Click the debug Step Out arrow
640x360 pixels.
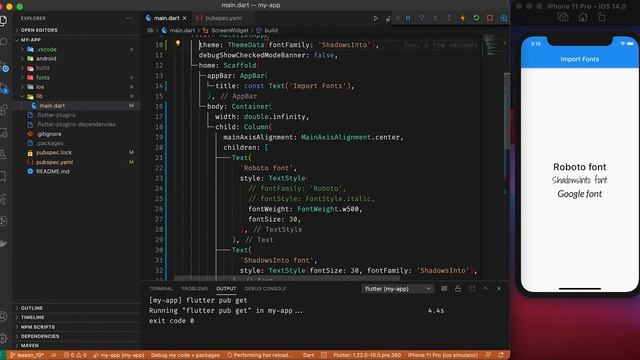click(449, 18)
